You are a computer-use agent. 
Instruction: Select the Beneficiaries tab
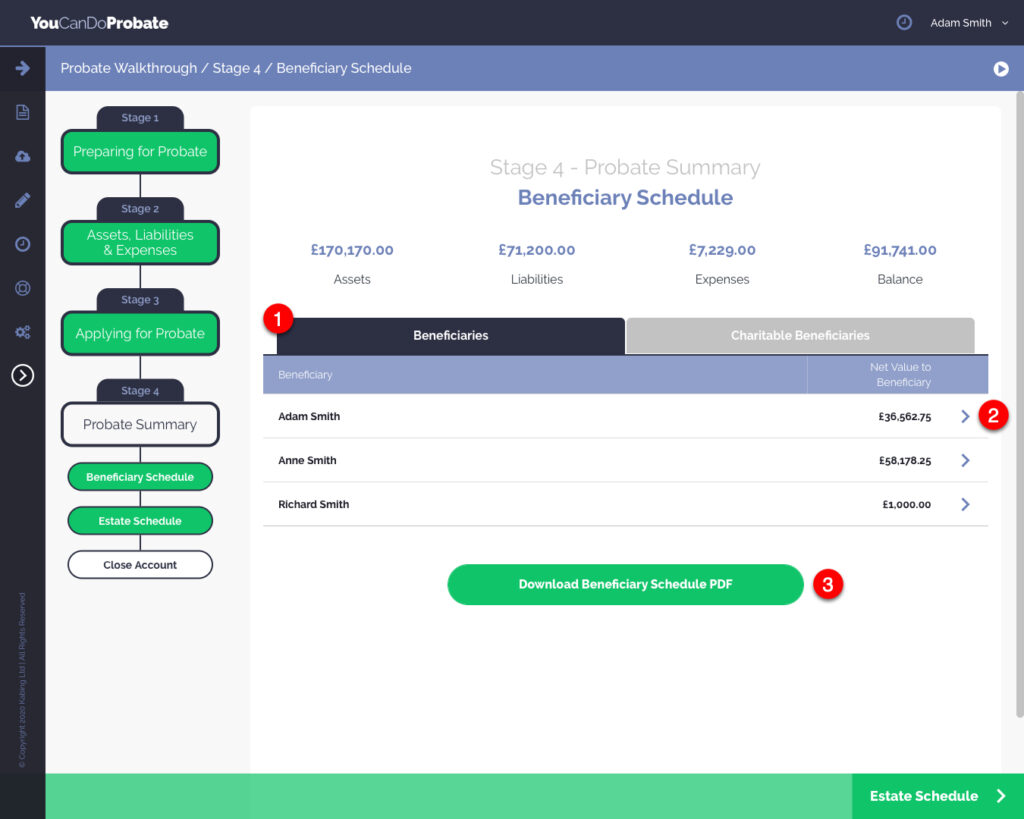click(450, 336)
